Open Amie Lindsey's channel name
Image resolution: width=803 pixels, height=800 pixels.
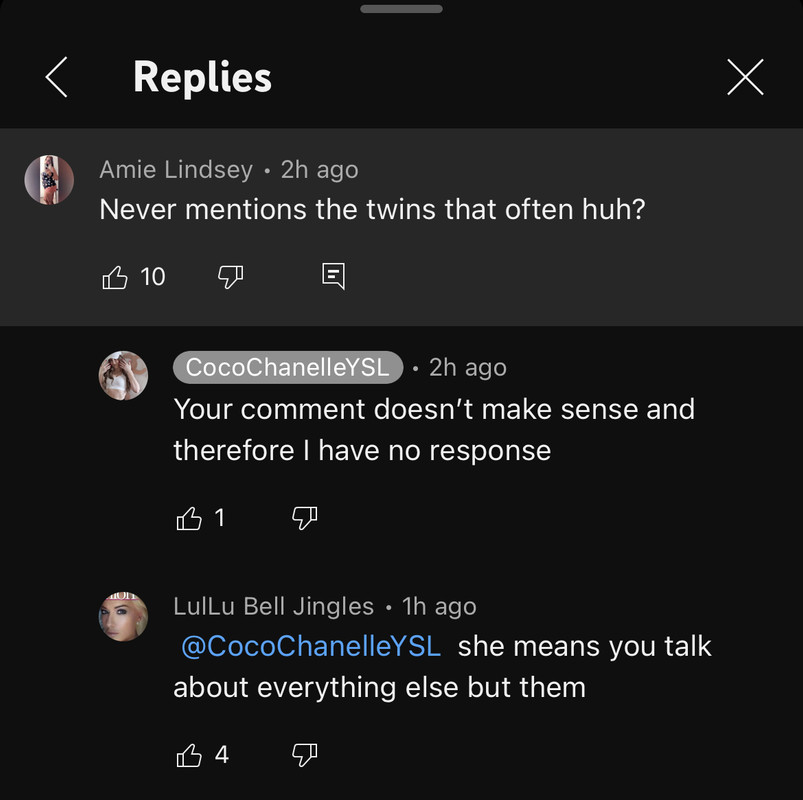(x=176, y=170)
